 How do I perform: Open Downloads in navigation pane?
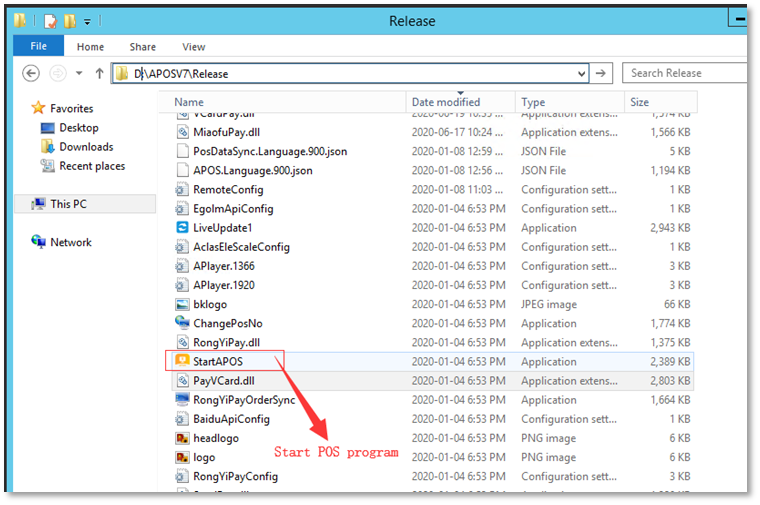click(86, 147)
